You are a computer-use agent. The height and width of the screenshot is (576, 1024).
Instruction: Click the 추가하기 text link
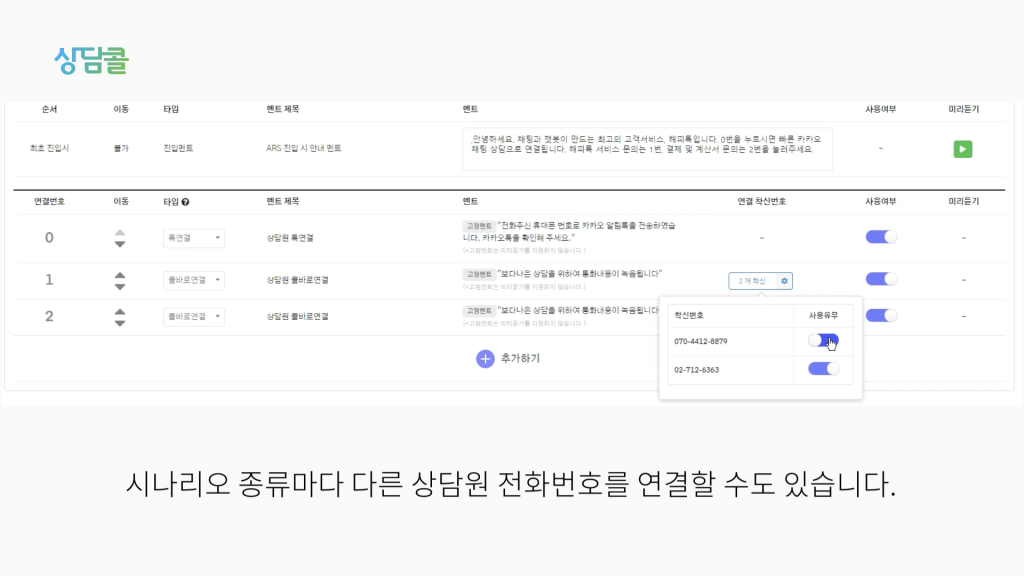520,359
